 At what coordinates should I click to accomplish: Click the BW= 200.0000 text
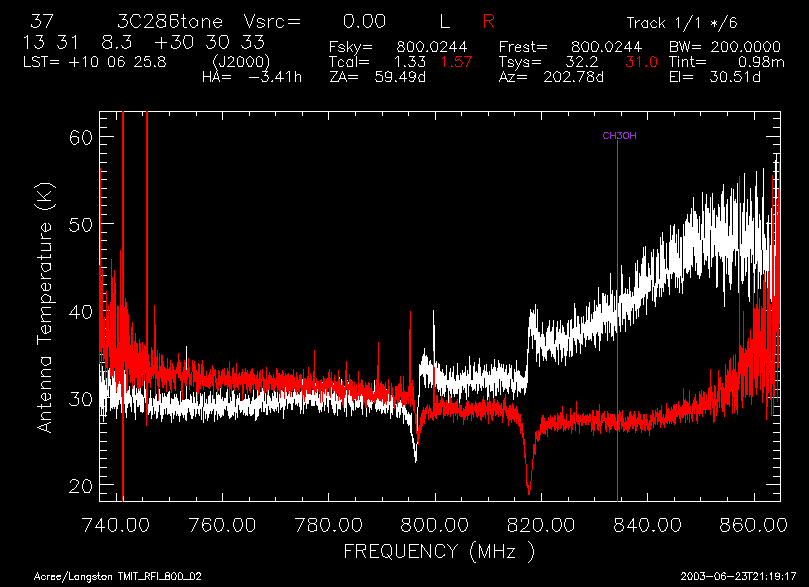(x=725, y=47)
